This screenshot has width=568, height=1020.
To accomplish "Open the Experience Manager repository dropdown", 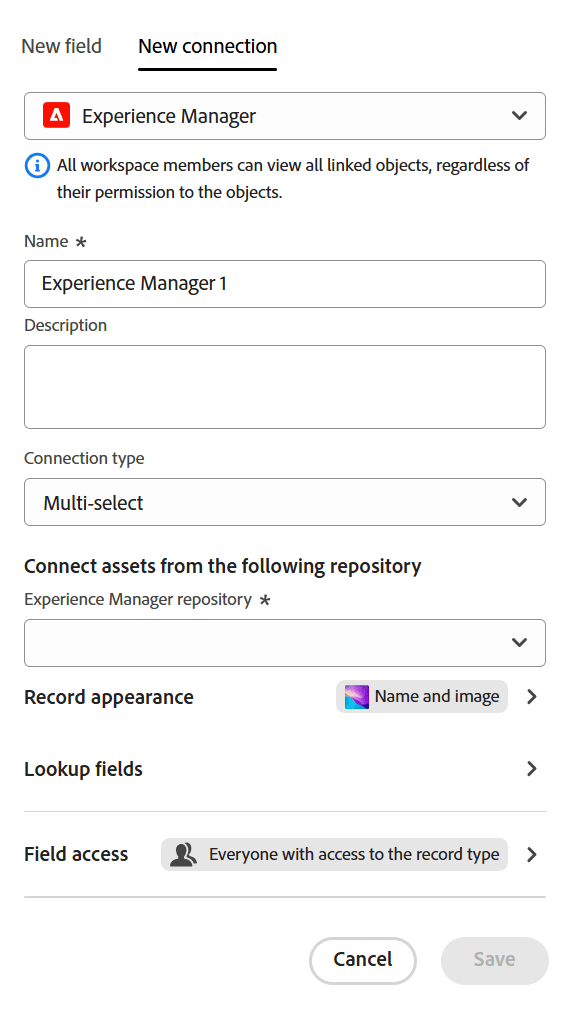I will [285, 643].
